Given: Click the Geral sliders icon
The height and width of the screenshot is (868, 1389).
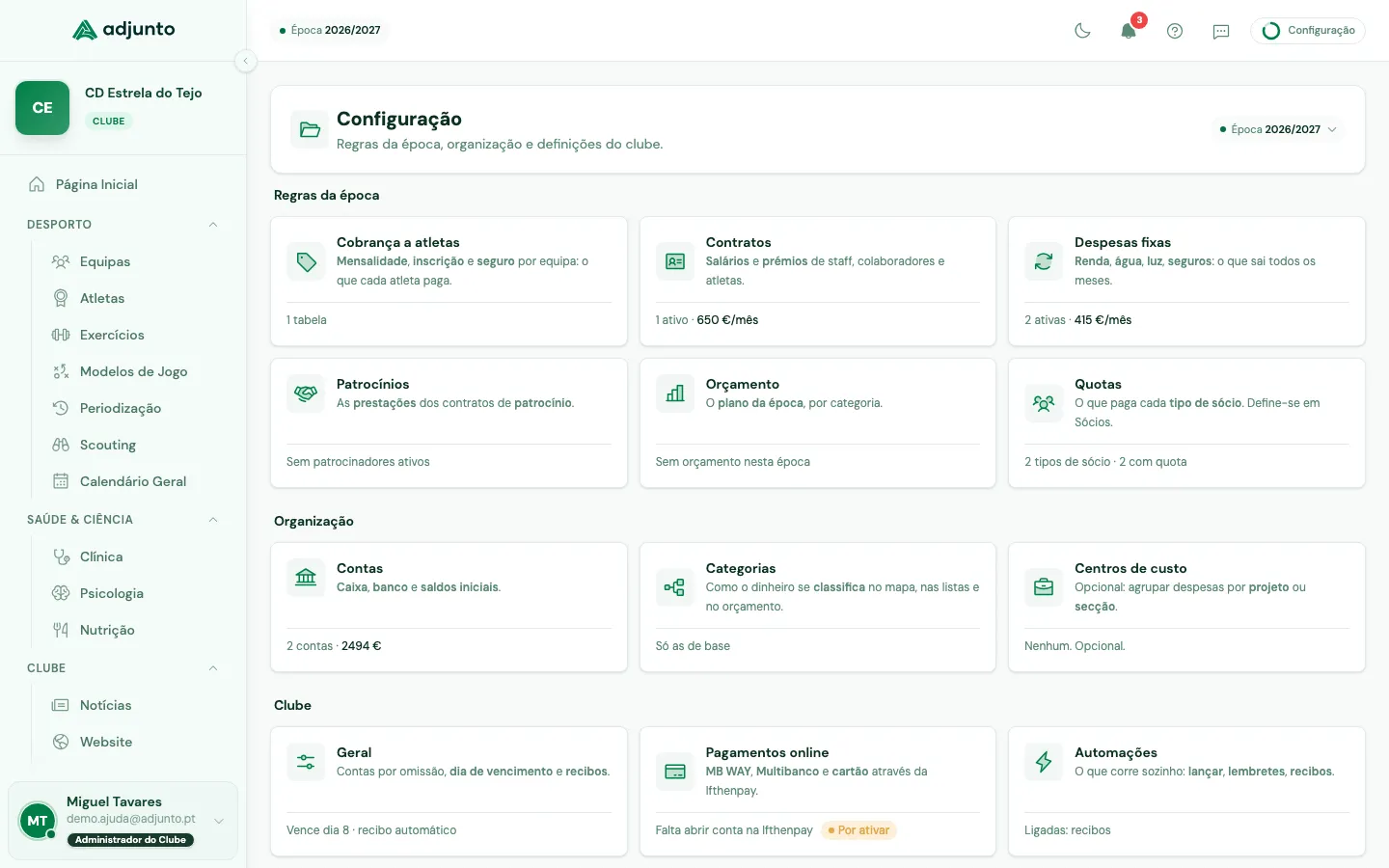Looking at the screenshot, I should click(x=306, y=762).
